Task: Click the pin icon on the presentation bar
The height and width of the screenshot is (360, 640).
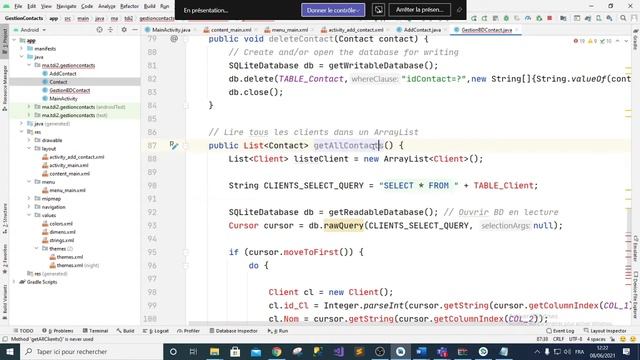Action: (459, 10)
